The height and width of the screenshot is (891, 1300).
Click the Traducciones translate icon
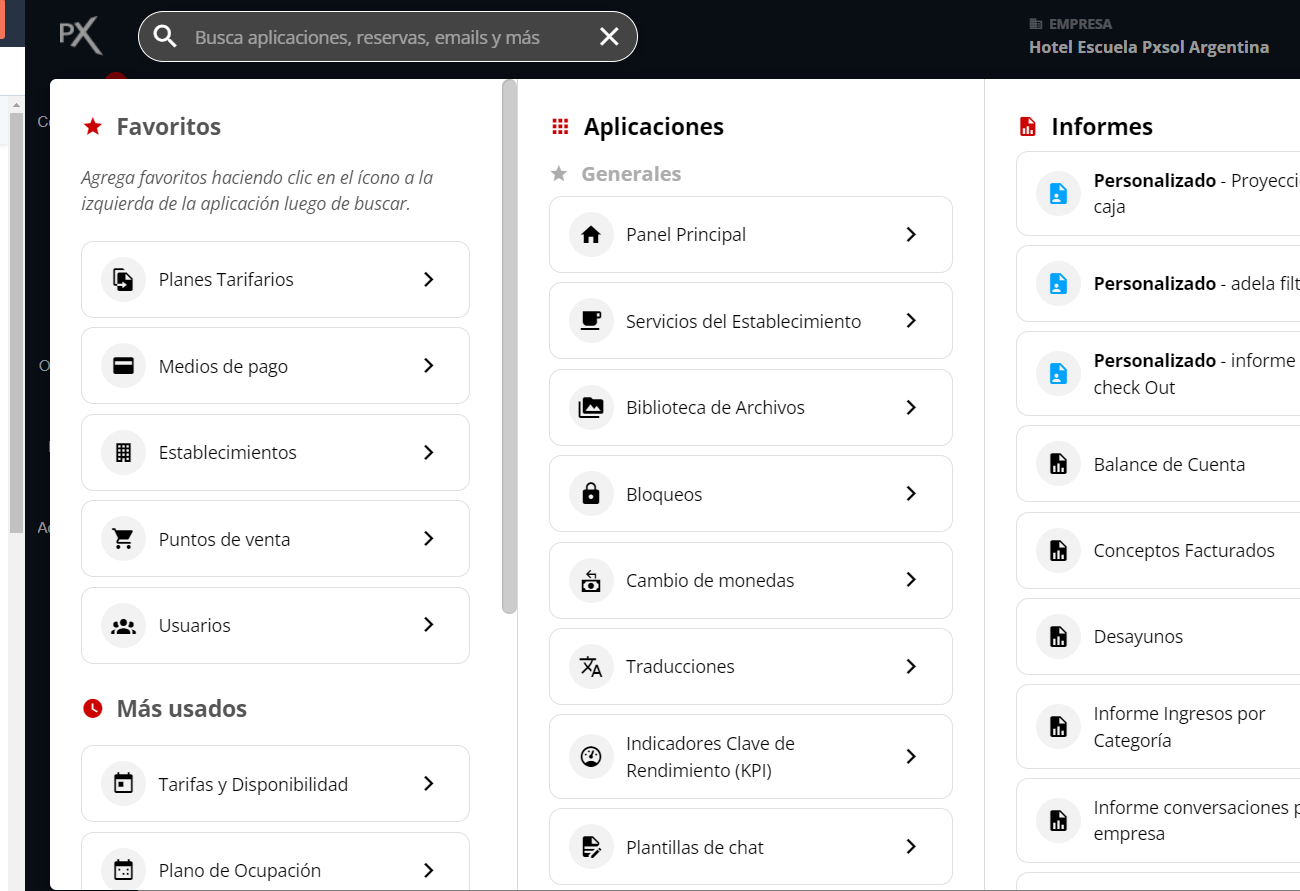coord(591,667)
